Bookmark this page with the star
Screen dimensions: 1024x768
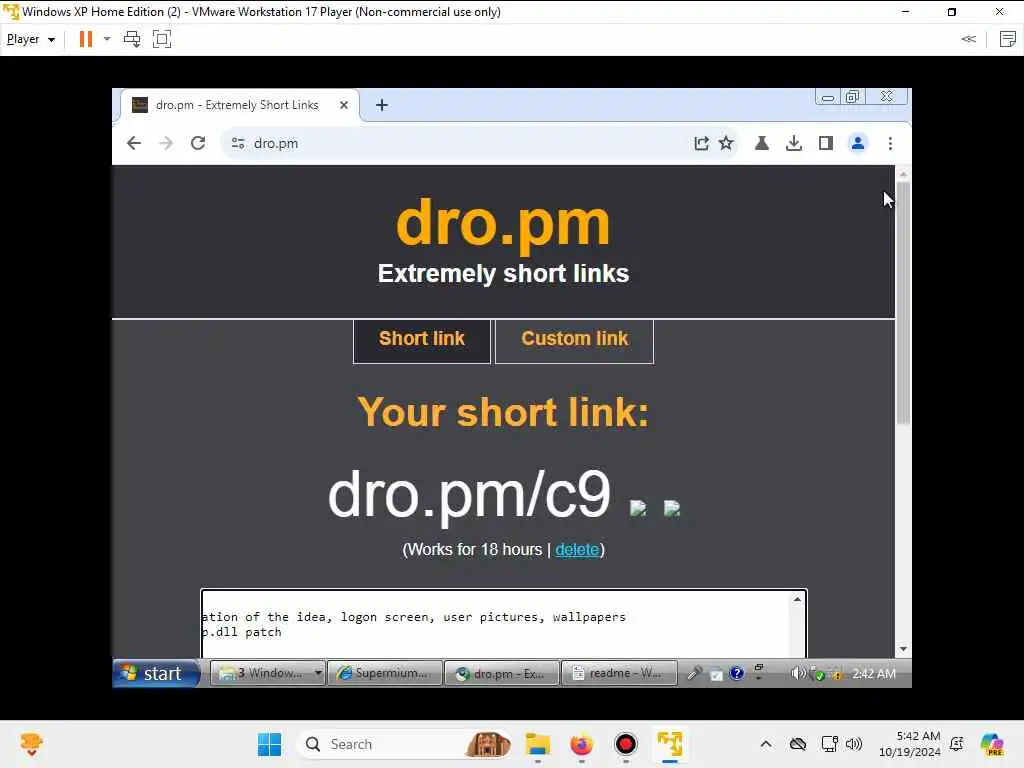coord(726,143)
